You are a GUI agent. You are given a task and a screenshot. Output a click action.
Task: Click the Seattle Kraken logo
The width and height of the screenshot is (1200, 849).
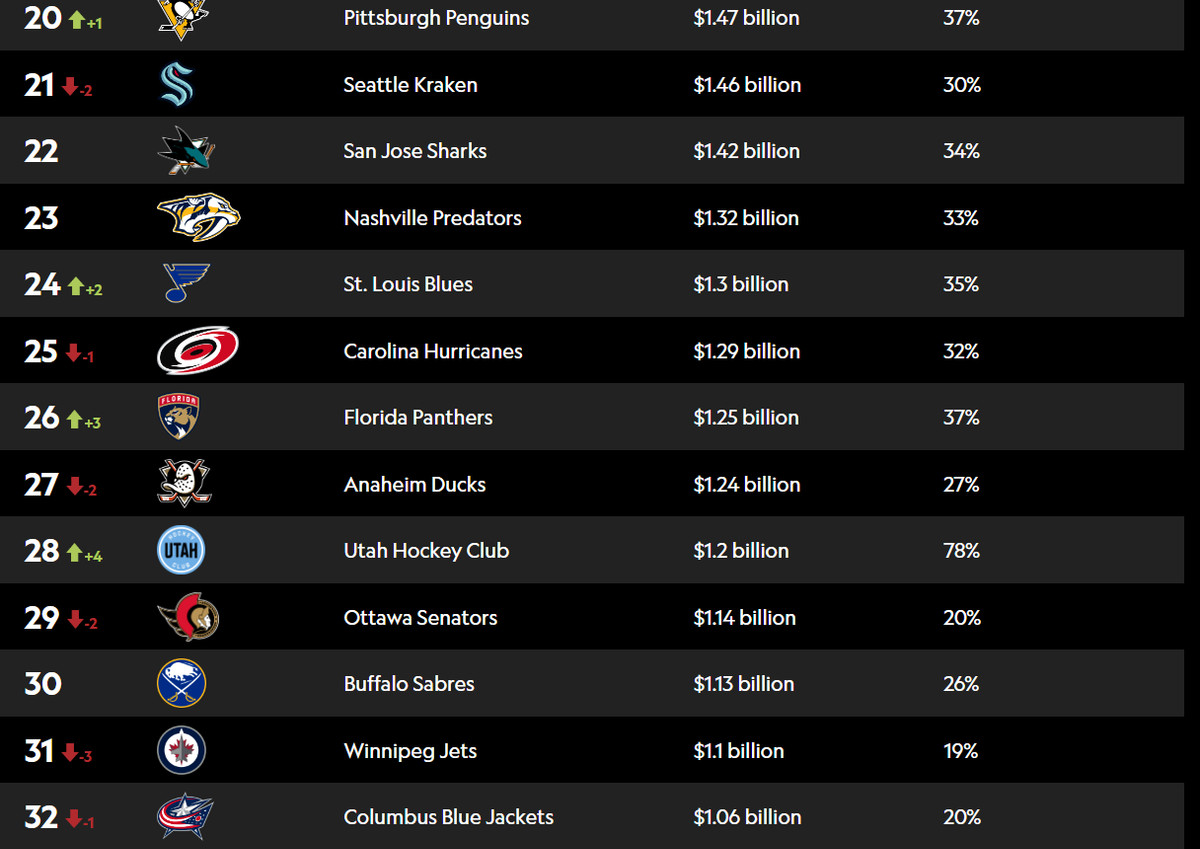tap(176, 85)
